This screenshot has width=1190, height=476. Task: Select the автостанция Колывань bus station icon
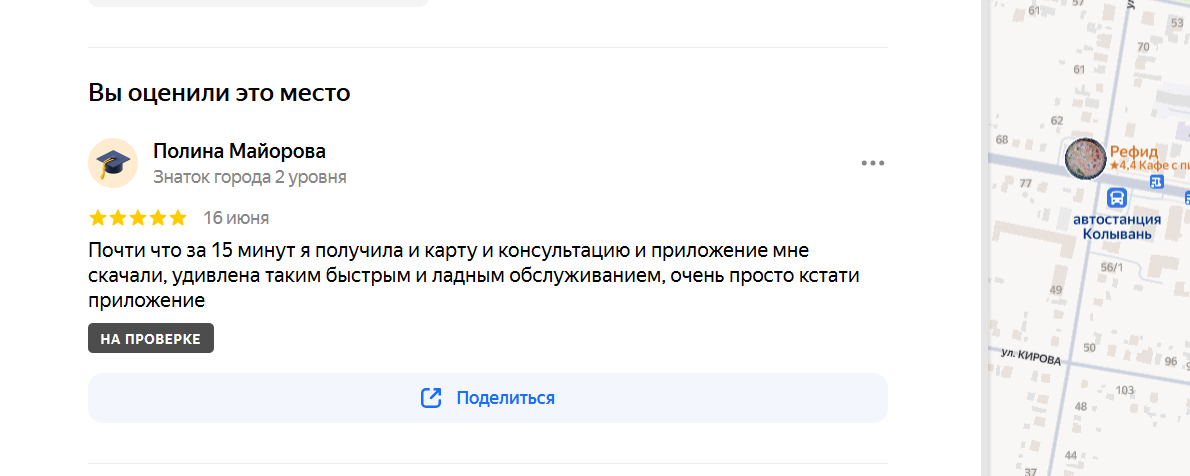coord(1116,199)
